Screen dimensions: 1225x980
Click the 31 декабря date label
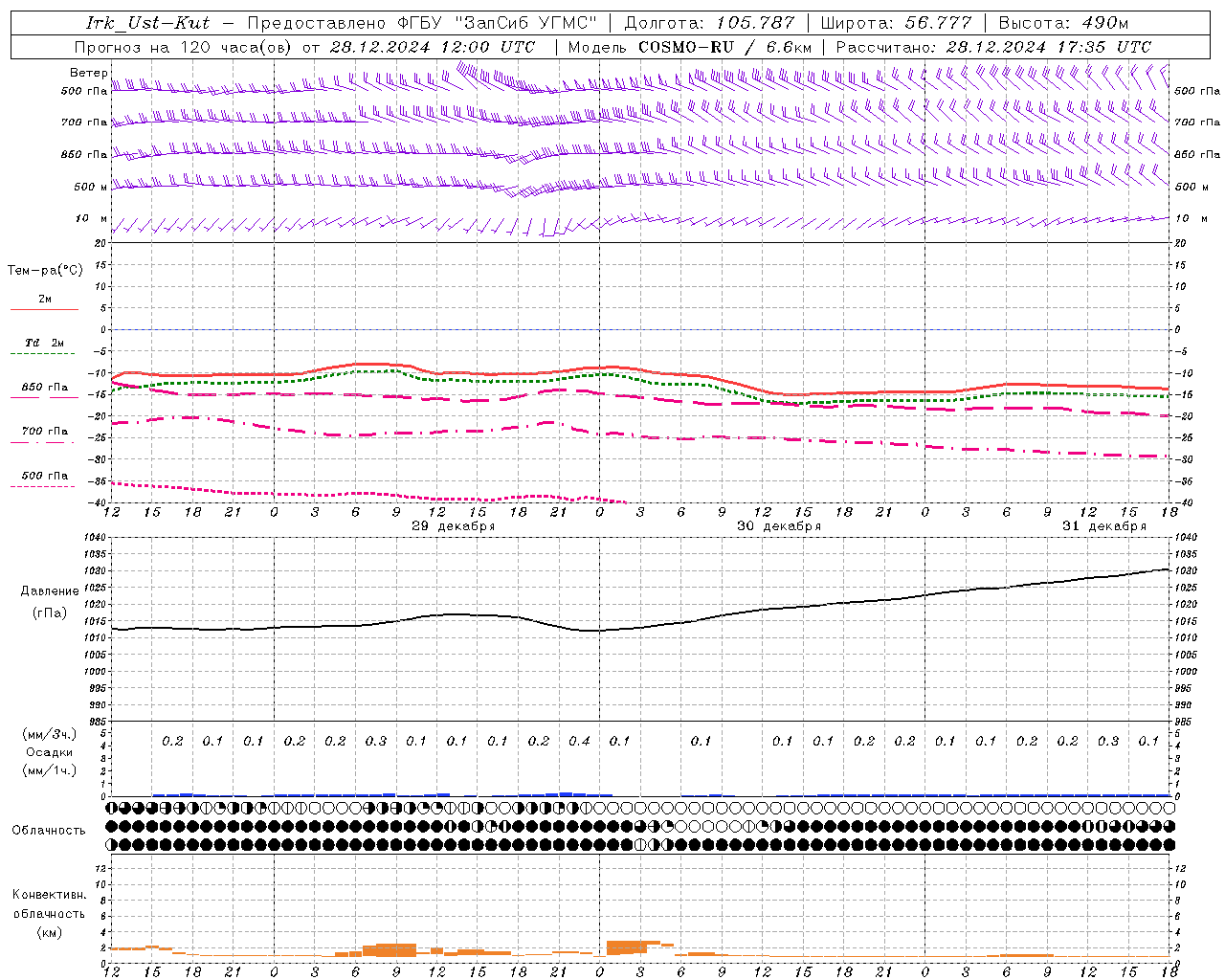click(1104, 526)
